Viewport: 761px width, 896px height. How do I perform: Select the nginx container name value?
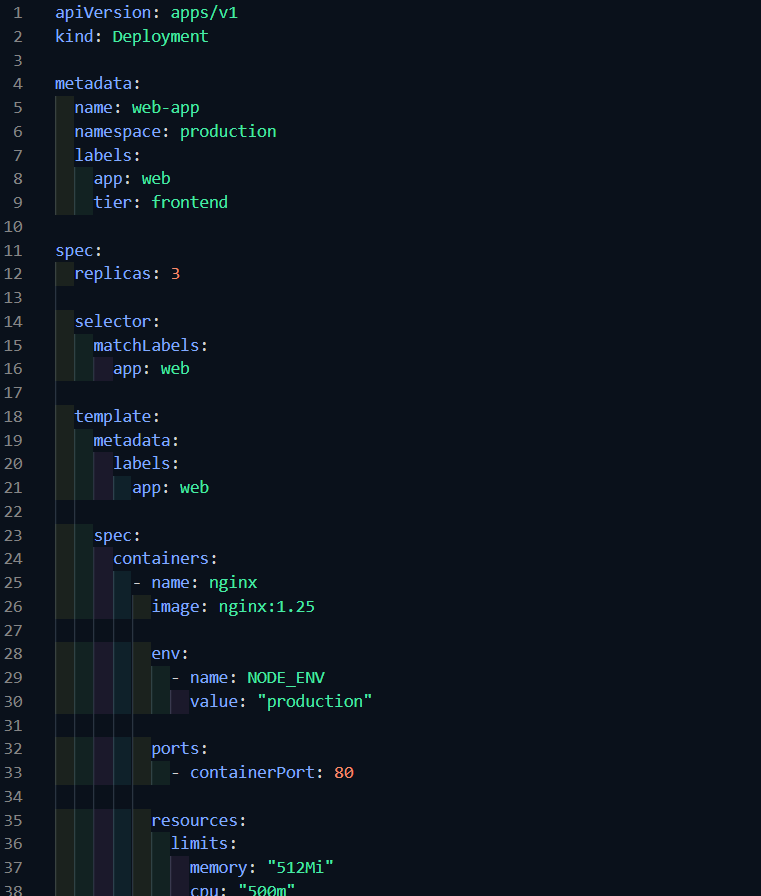click(233, 583)
